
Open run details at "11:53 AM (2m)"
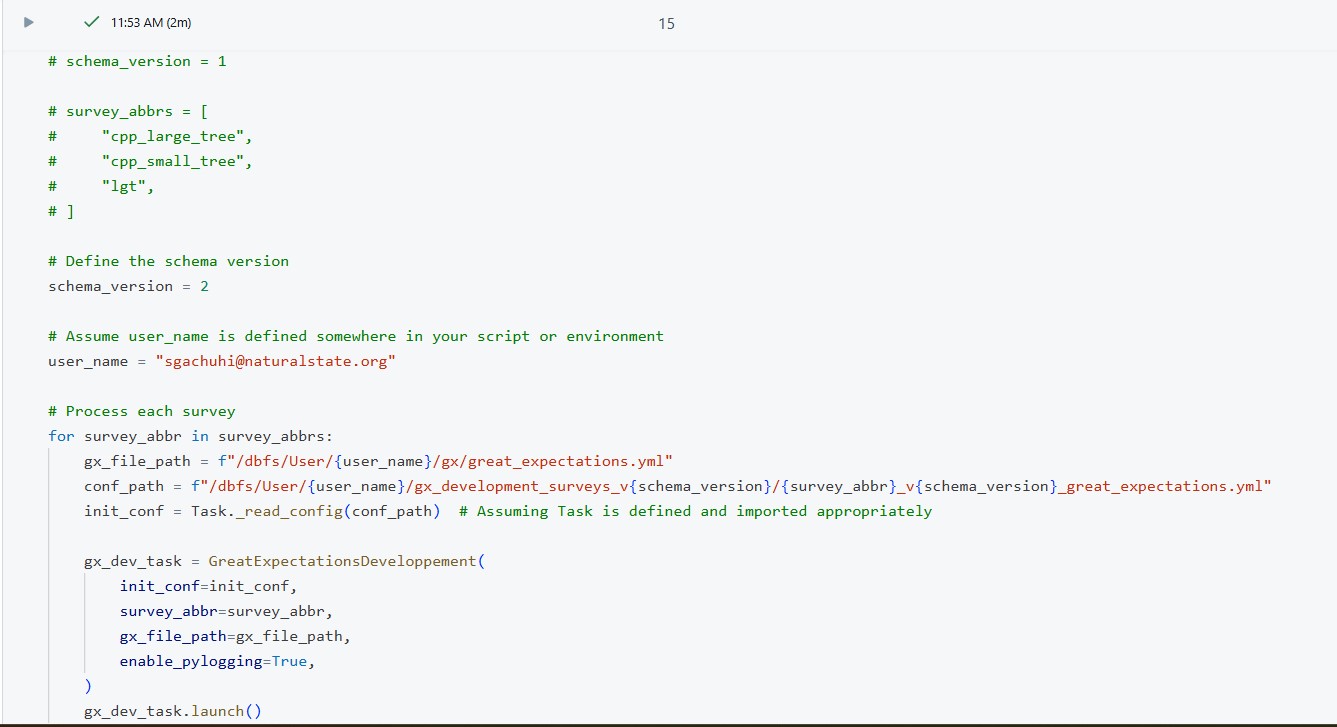(151, 23)
